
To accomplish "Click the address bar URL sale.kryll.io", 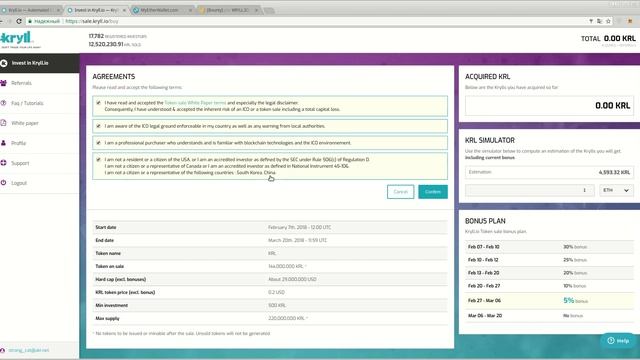I will [92, 21].
